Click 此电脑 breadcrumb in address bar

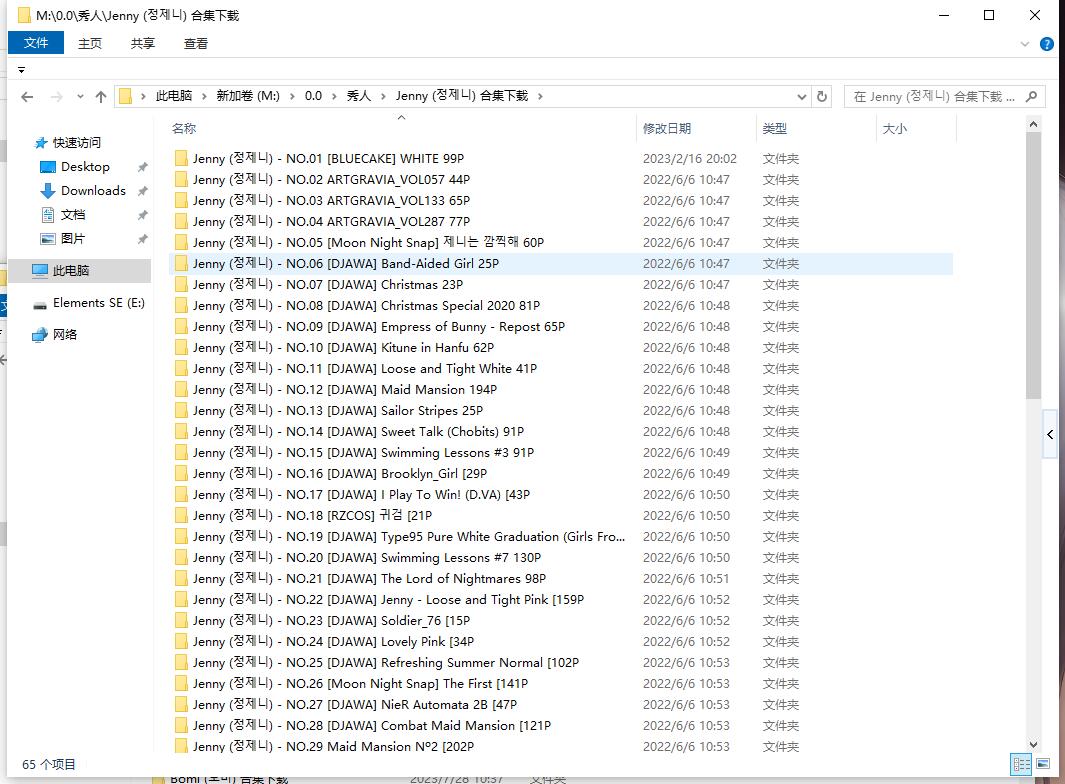coord(174,96)
